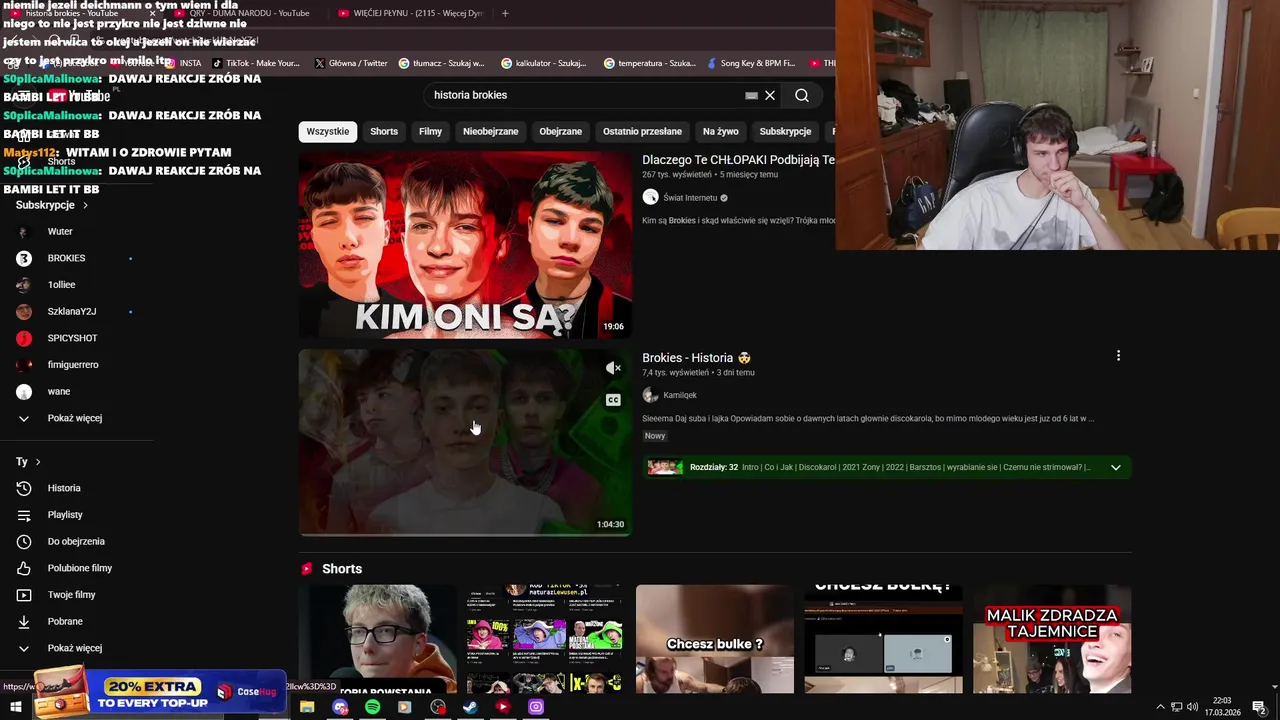Show more subscriptions under wane
Image resolution: width=1280 pixels, height=720 pixels.
pyautogui.click(x=75, y=418)
